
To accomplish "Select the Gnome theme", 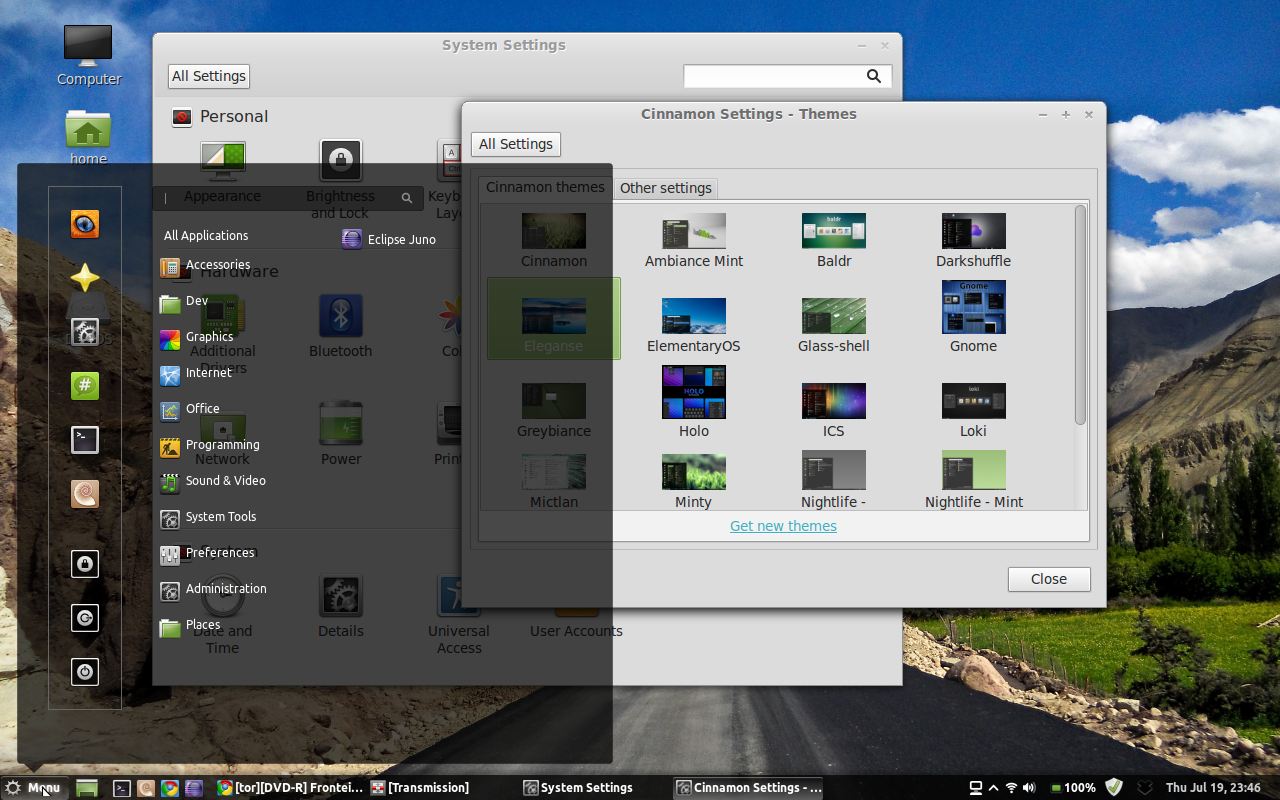I will point(973,317).
